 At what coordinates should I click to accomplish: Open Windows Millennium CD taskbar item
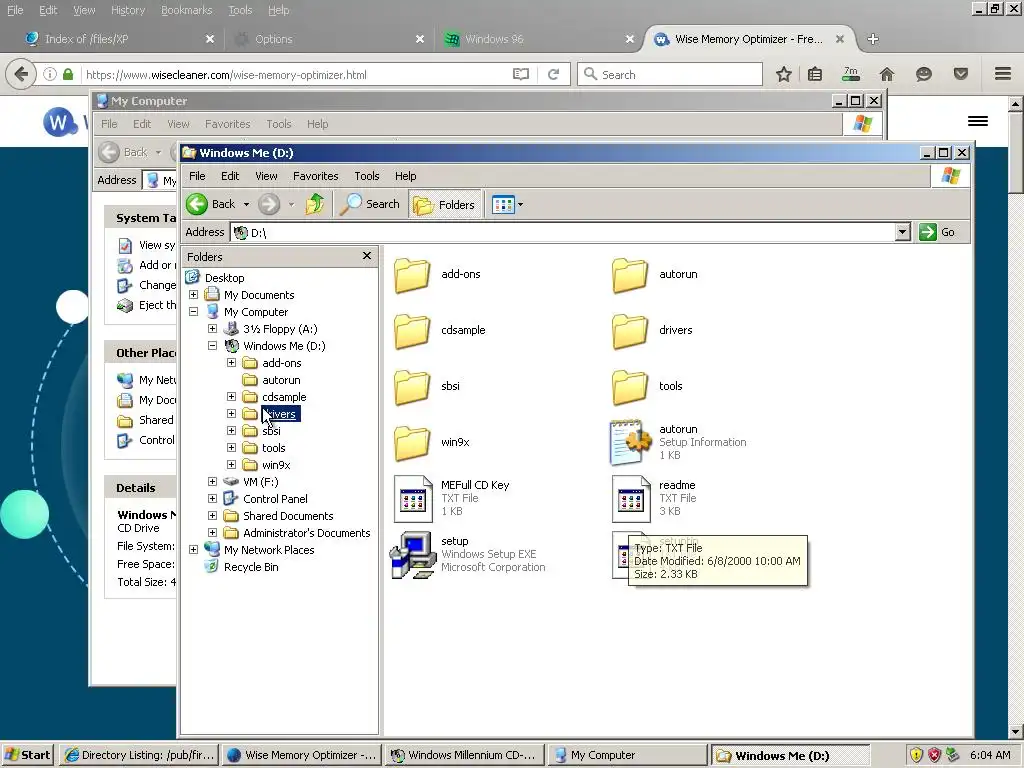(x=464, y=755)
